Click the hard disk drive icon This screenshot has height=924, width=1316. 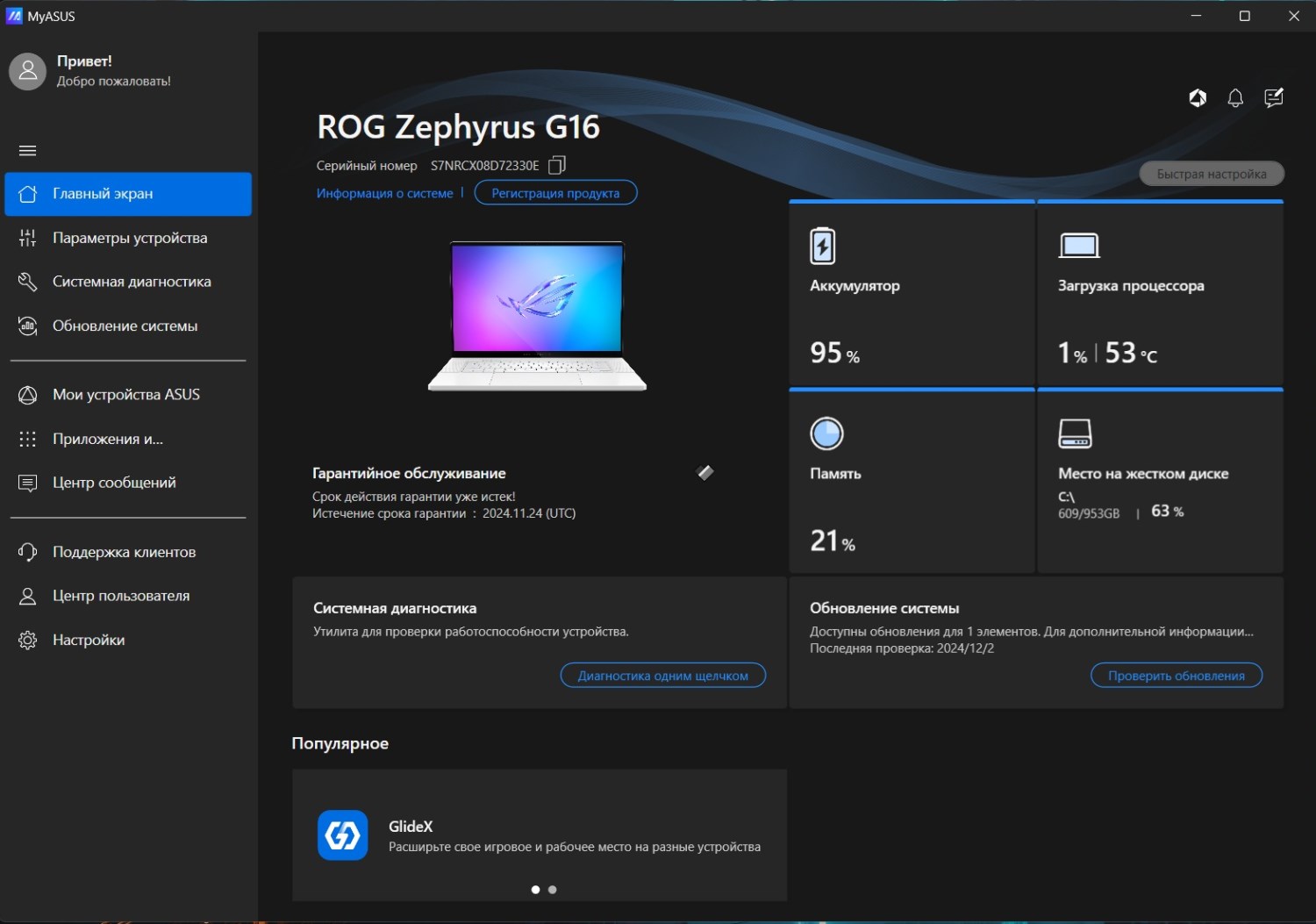pyautogui.click(x=1075, y=433)
